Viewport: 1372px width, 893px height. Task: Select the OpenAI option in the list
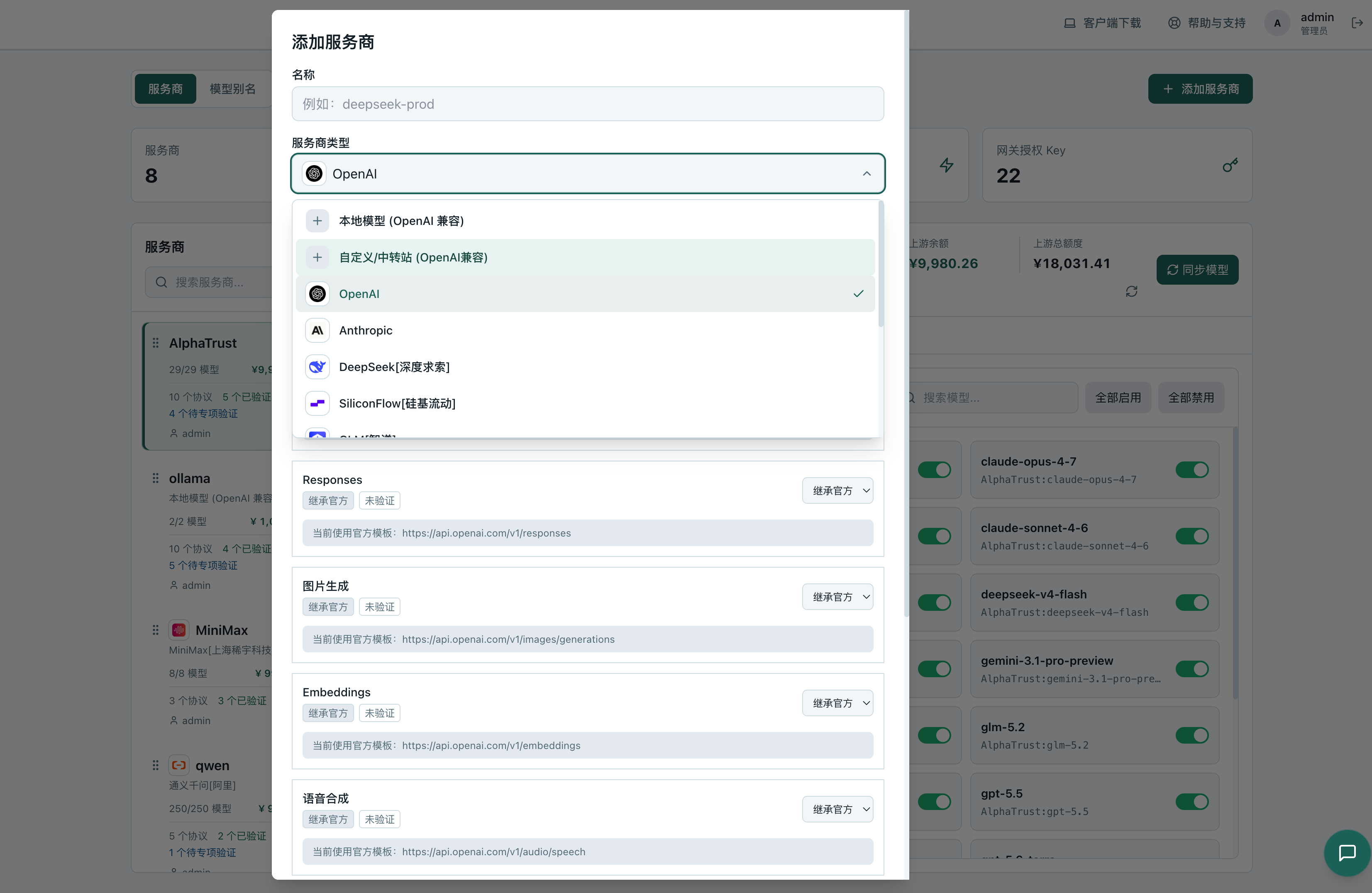point(586,294)
